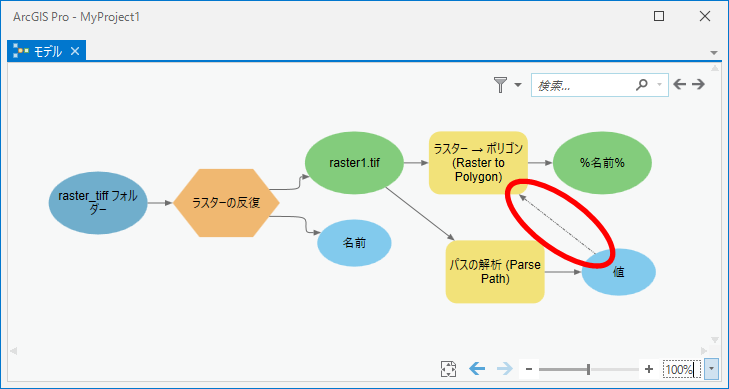Go to previous search result arrow
Screen dimensions: 729x389
pos(680,84)
